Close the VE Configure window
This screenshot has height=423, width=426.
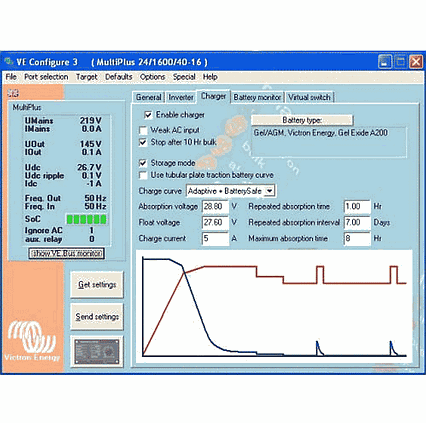[x=416, y=62]
